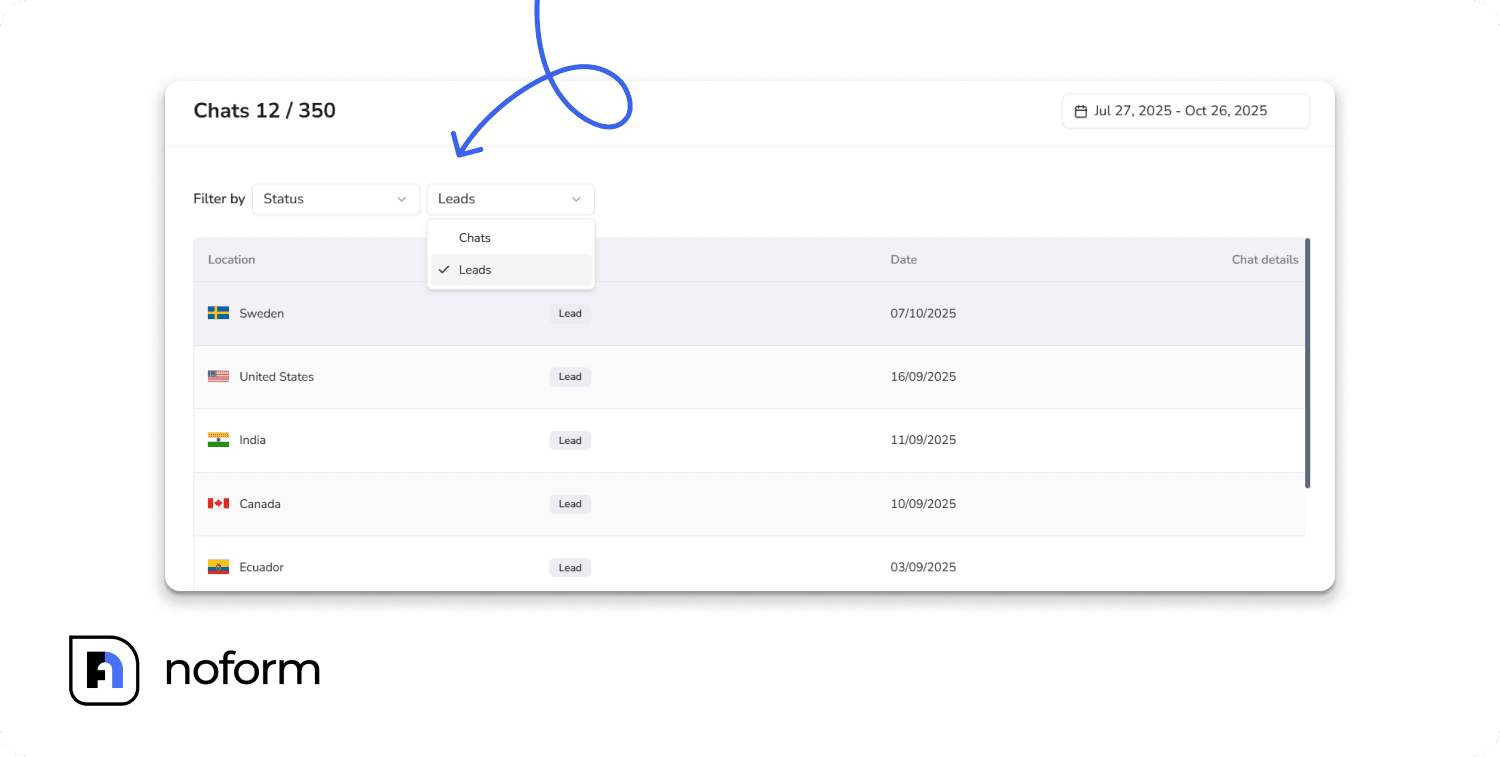Select Leads from the open dropdown

tap(475, 269)
